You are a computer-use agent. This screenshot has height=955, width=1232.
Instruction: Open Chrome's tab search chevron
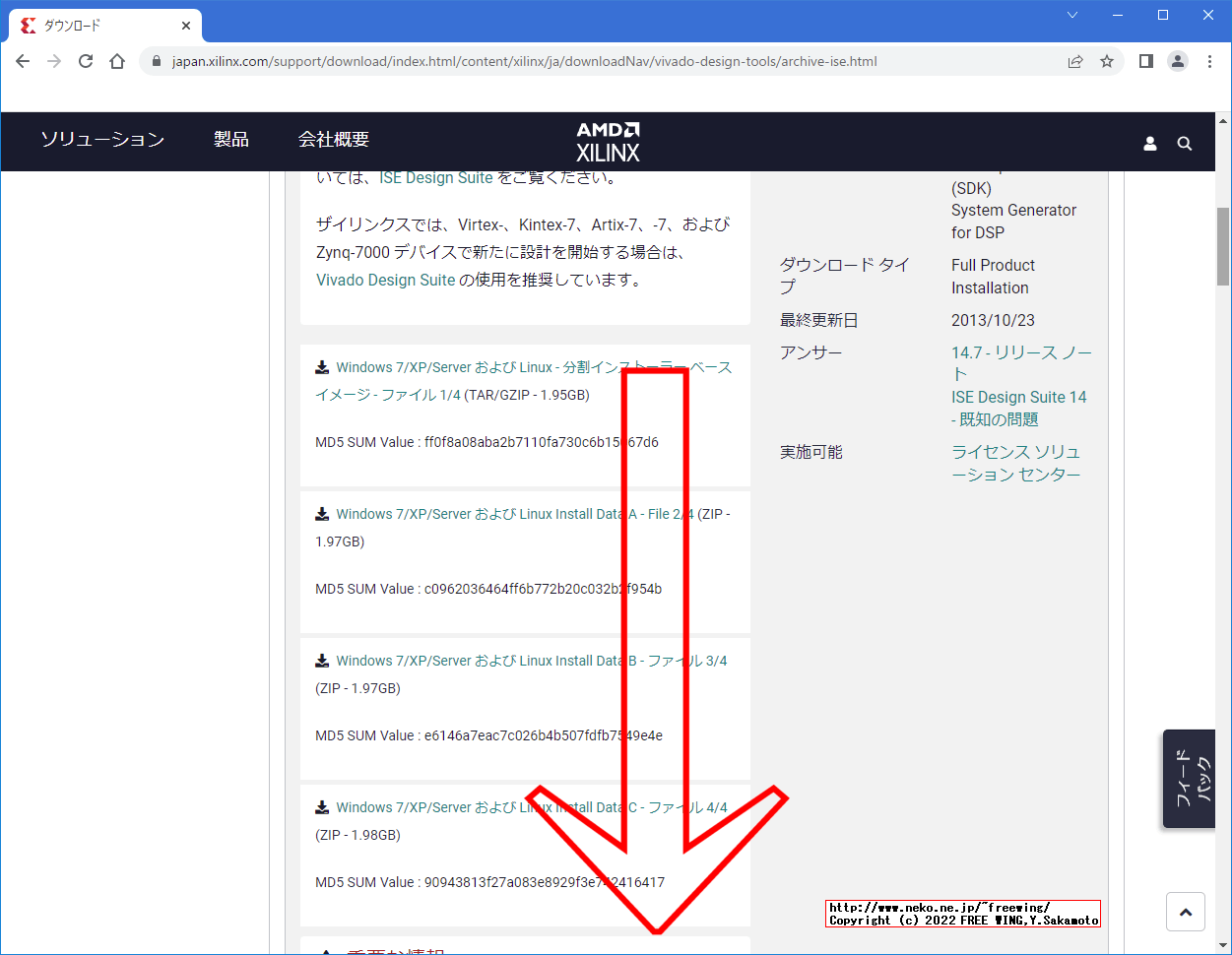pyautogui.click(x=1071, y=15)
